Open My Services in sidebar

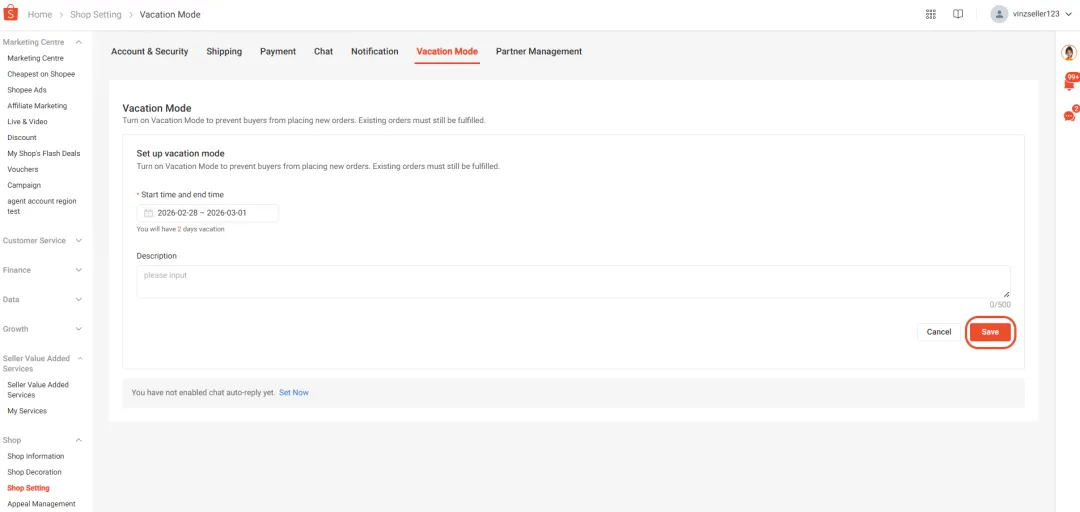27,411
